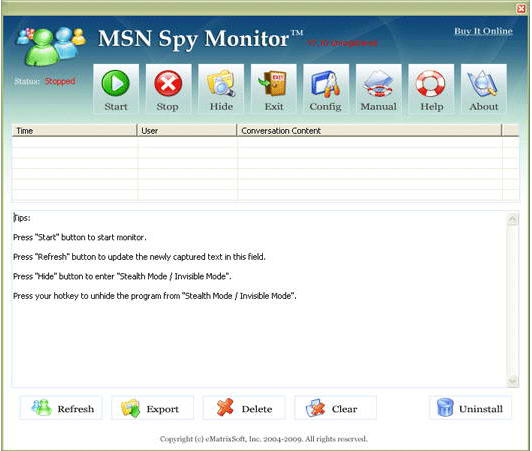Image resolution: width=532 pixels, height=451 pixels.
Task: Open the Config settings icon
Action: tap(326, 89)
